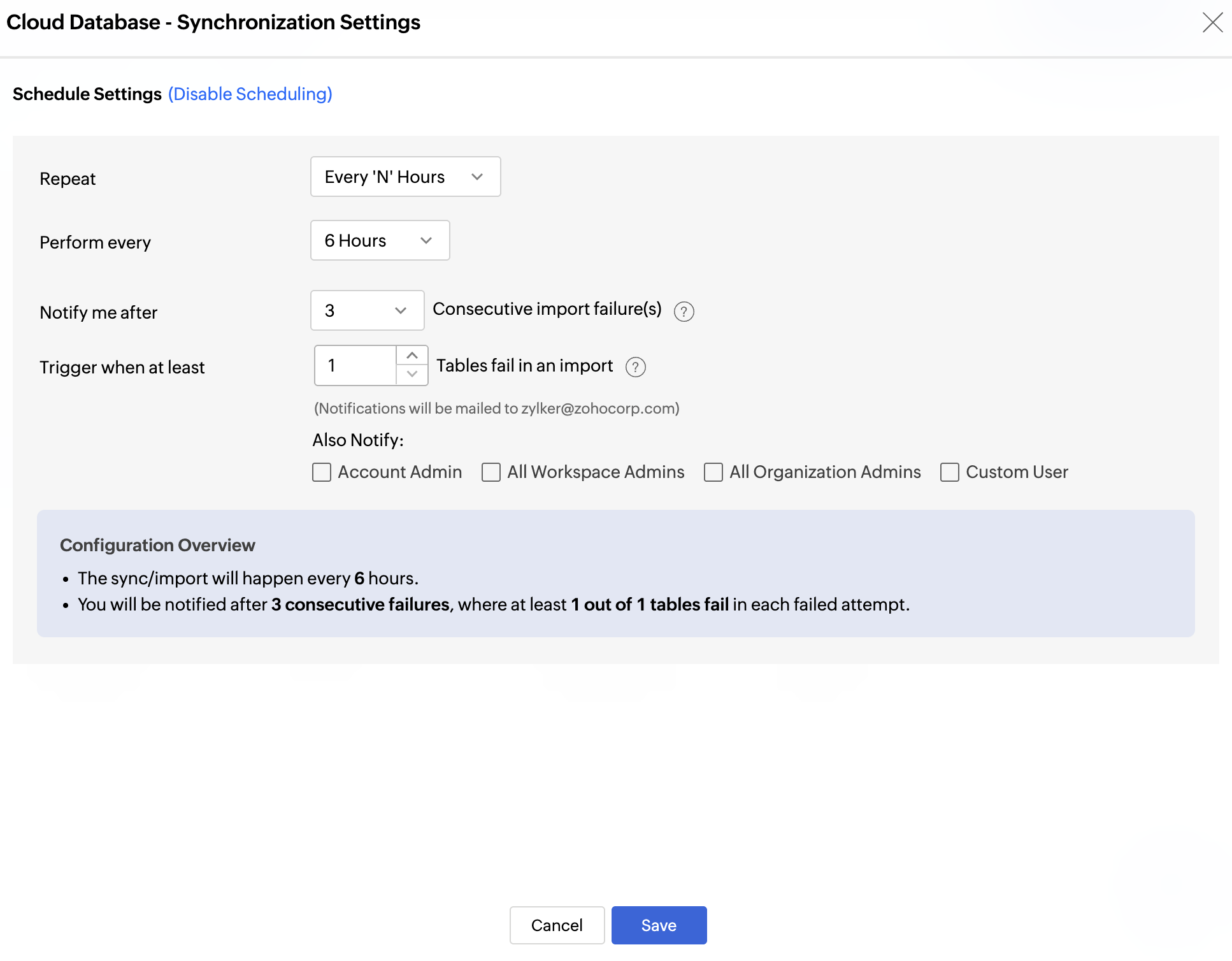
Task: Open the Notify me after dropdown
Action: pyautogui.click(x=368, y=310)
